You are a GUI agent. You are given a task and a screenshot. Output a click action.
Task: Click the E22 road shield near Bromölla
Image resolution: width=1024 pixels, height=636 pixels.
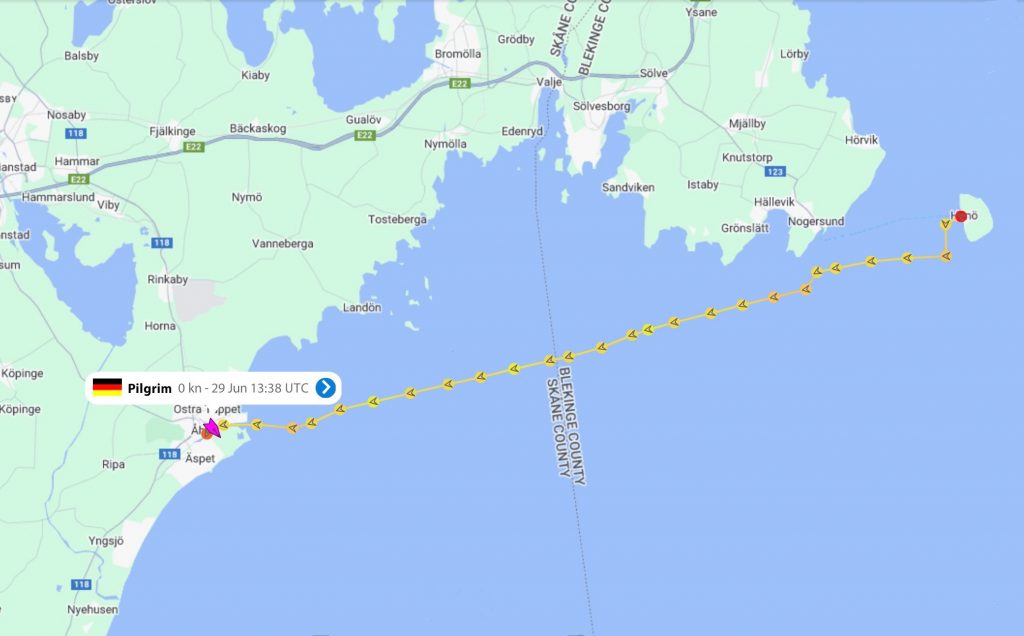point(460,84)
